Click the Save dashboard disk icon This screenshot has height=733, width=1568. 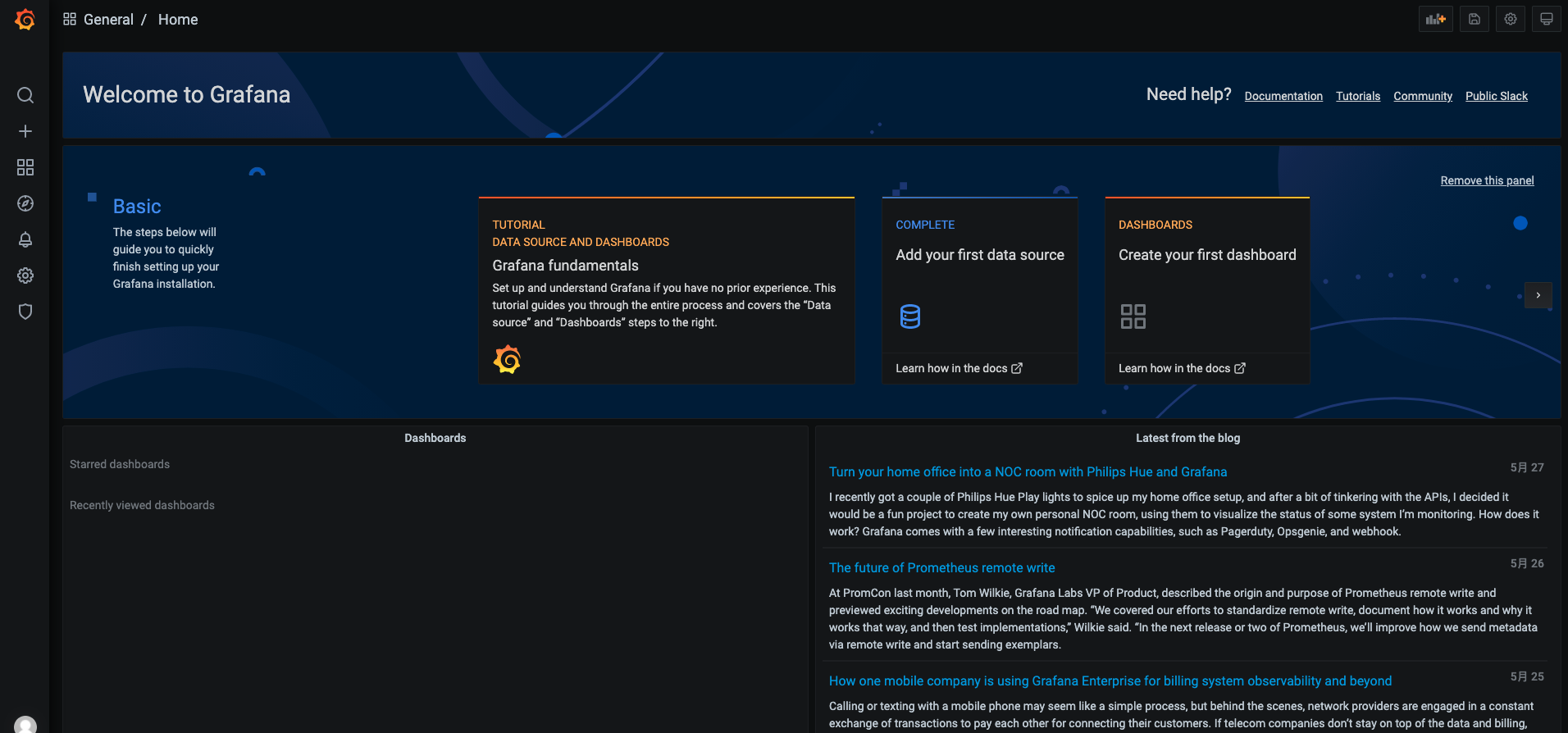pos(1475,19)
